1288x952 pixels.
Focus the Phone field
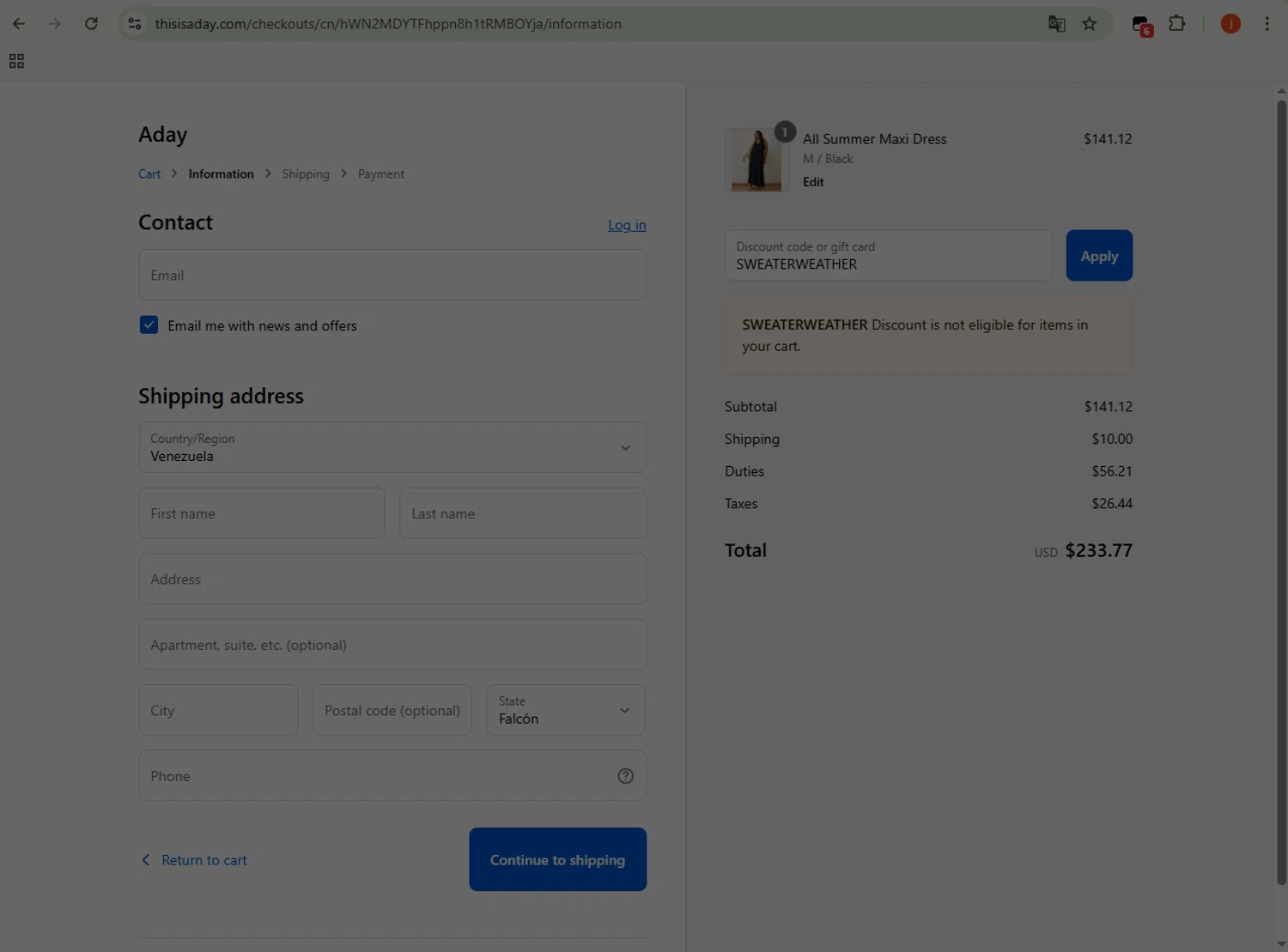[x=392, y=776]
